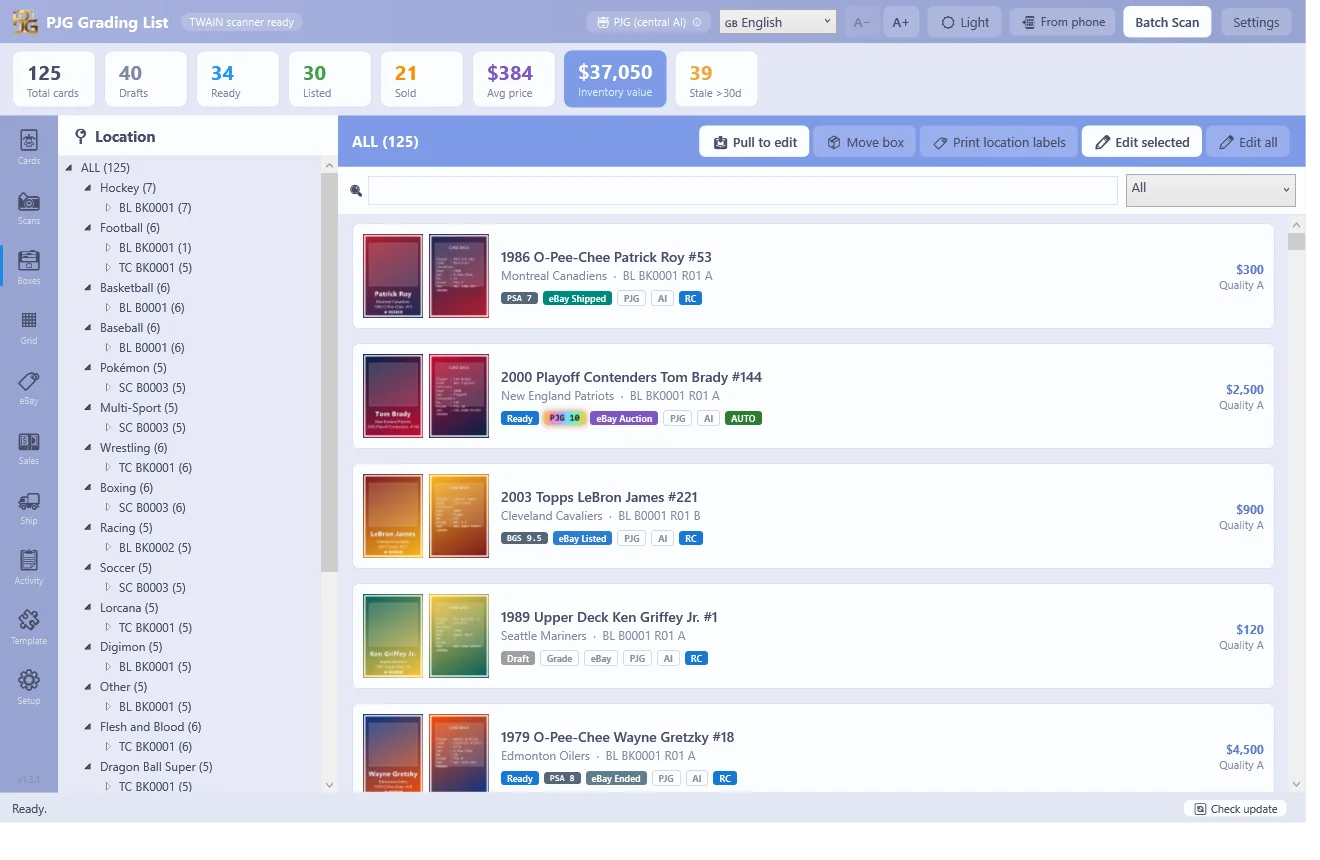Click the Inventory value $37,050 tile
The height and width of the screenshot is (860, 1320).
[x=615, y=79]
